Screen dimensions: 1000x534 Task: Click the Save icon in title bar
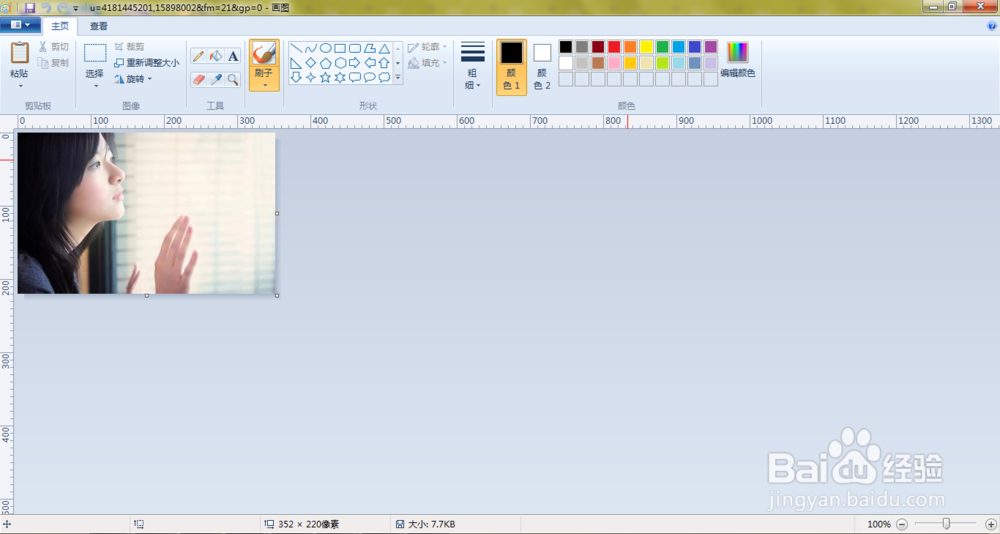click(30, 8)
